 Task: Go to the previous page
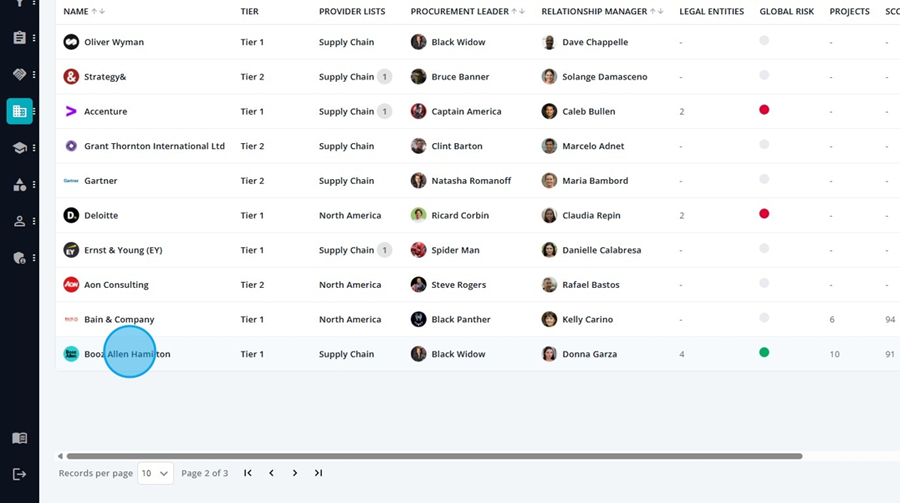[x=271, y=473]
